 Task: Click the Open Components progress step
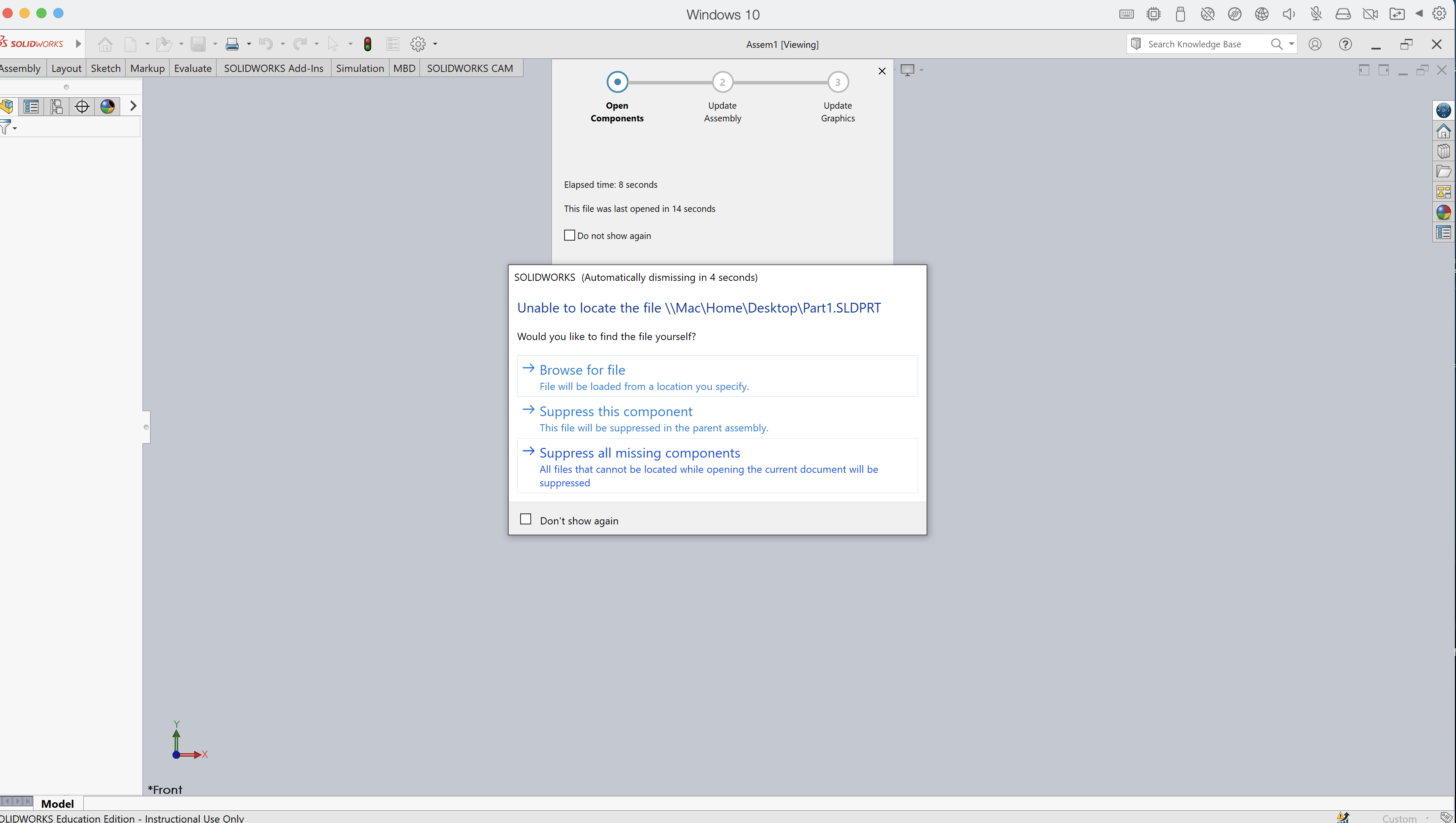617,82
